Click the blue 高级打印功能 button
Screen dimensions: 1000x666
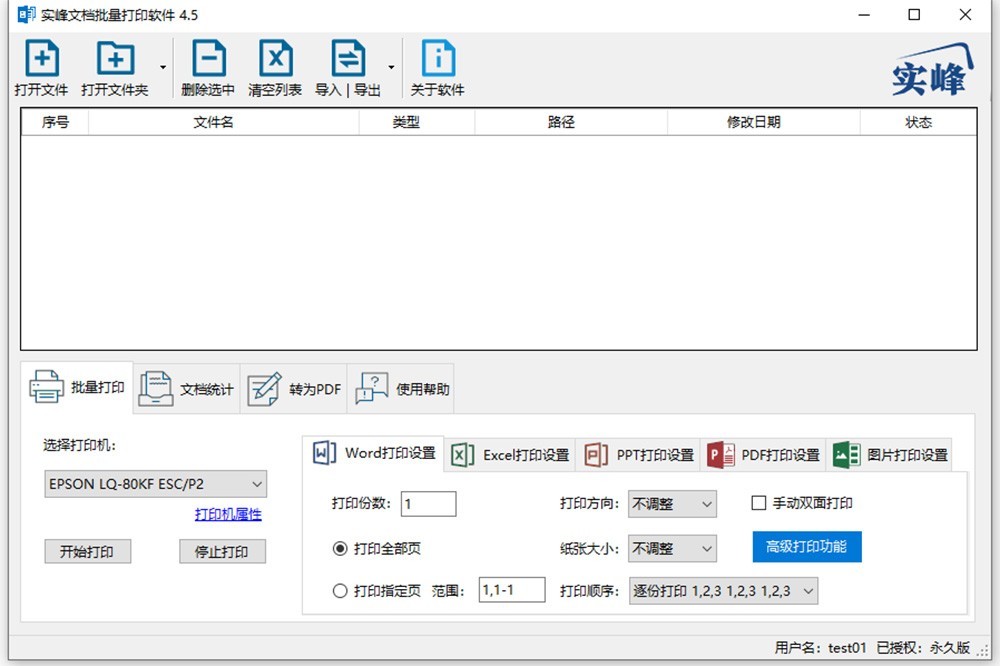(806, 547)
